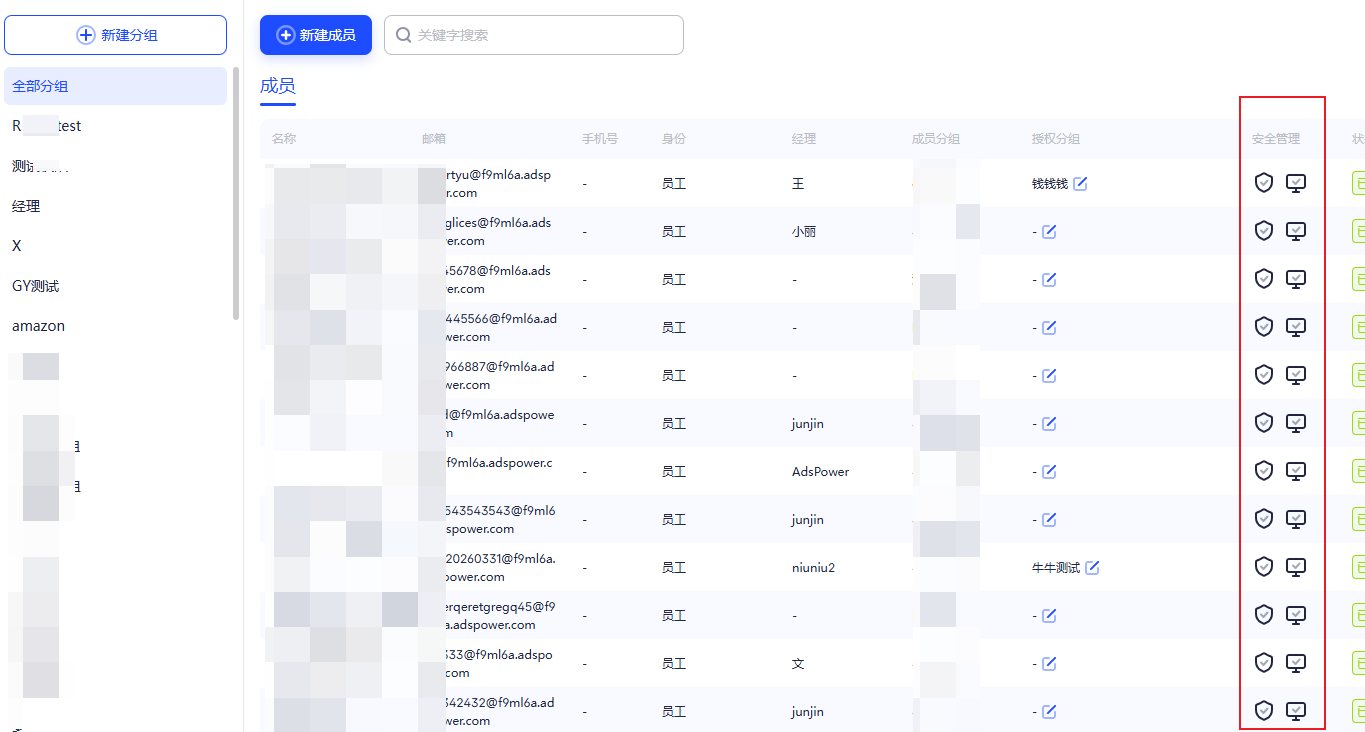This screenshot has height=732, width=1365.
Task: Edit authorized group 钱钱钱 via pencil icon
Action: point(1080,183)
